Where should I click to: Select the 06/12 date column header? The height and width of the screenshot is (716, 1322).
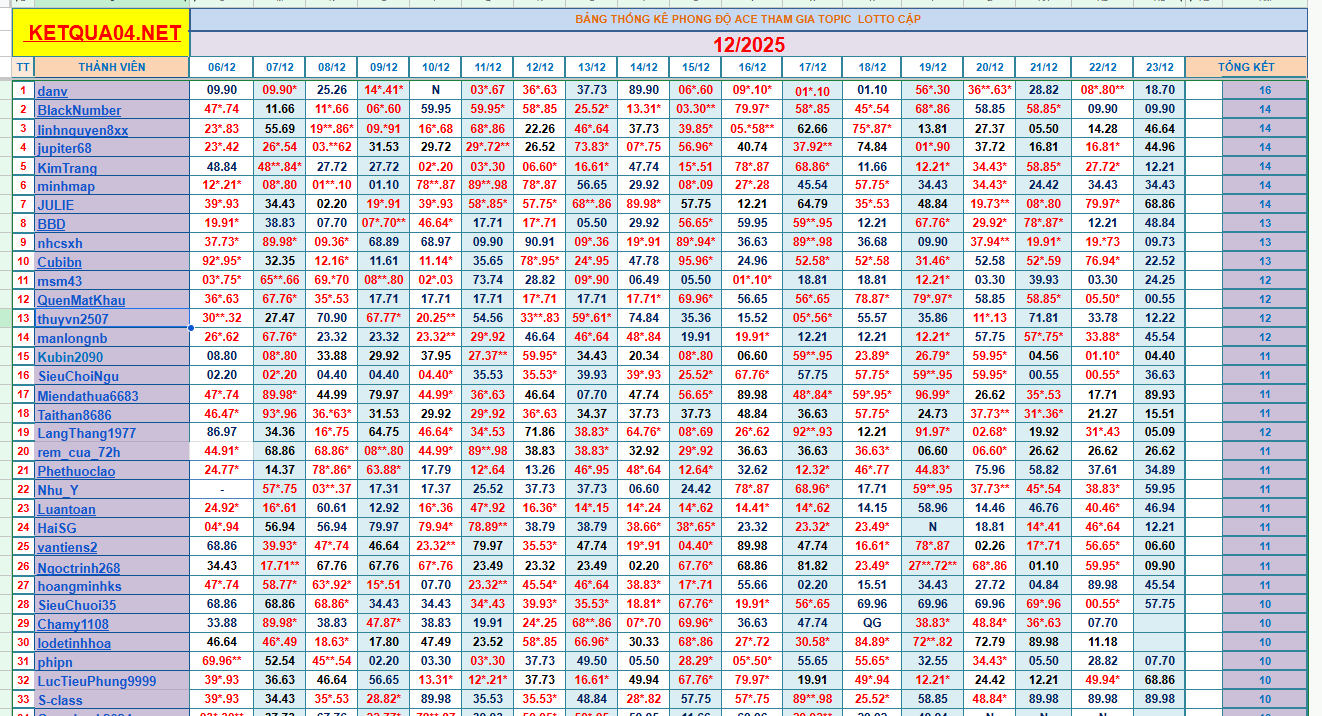pyautogui.click(x=221, y=67)
